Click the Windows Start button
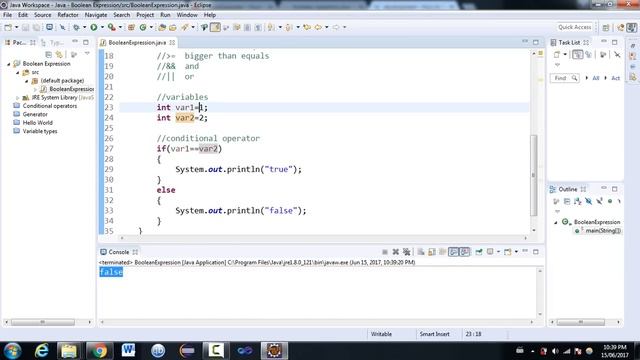This screenshot has height=360, width=640. click(12, 351)
